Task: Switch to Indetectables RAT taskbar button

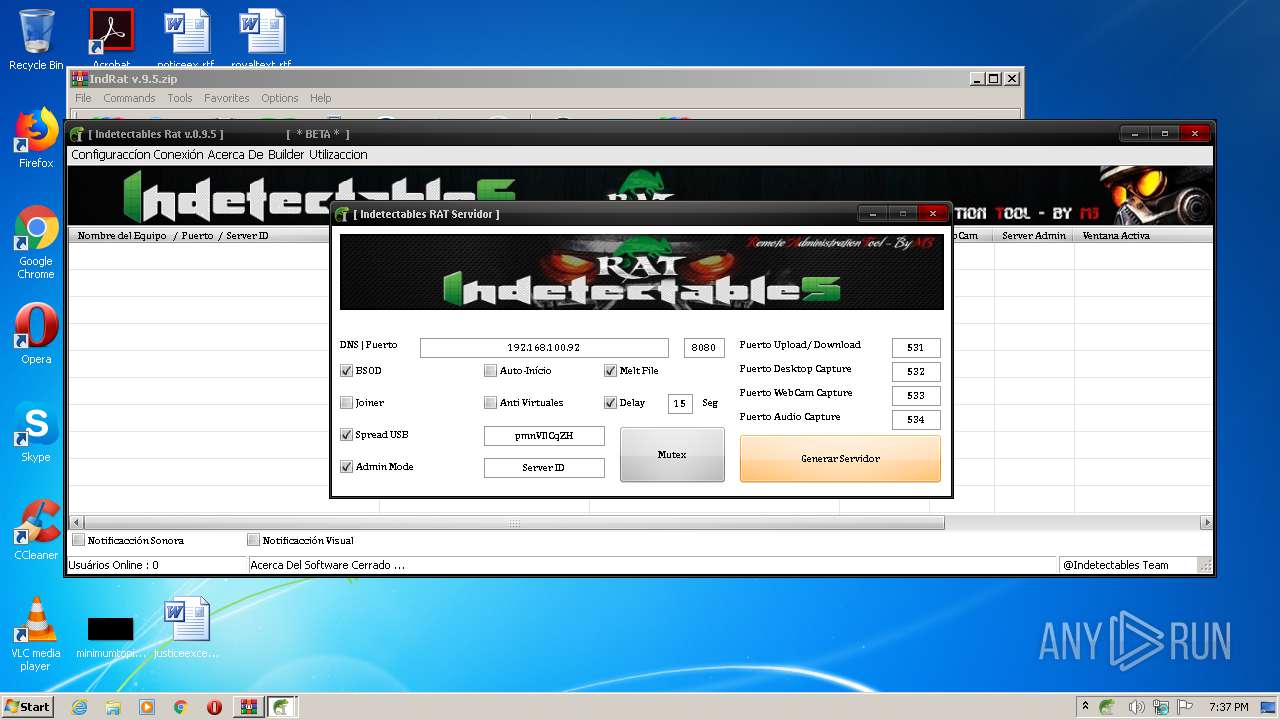Action: tap(282, 707)
